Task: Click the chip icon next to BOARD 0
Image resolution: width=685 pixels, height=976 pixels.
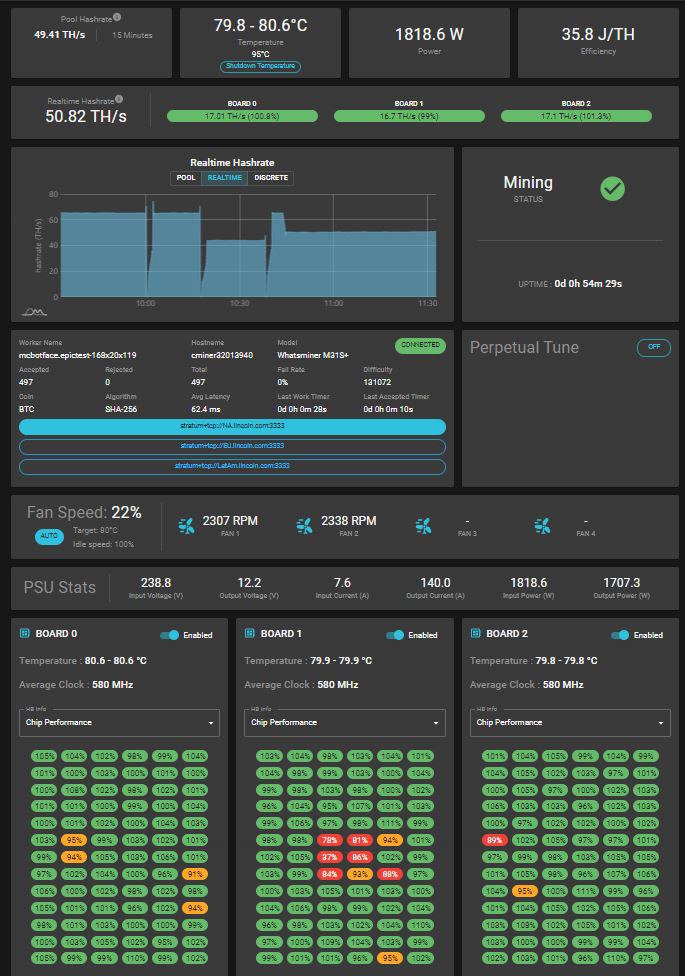Action: coord(25,634)
